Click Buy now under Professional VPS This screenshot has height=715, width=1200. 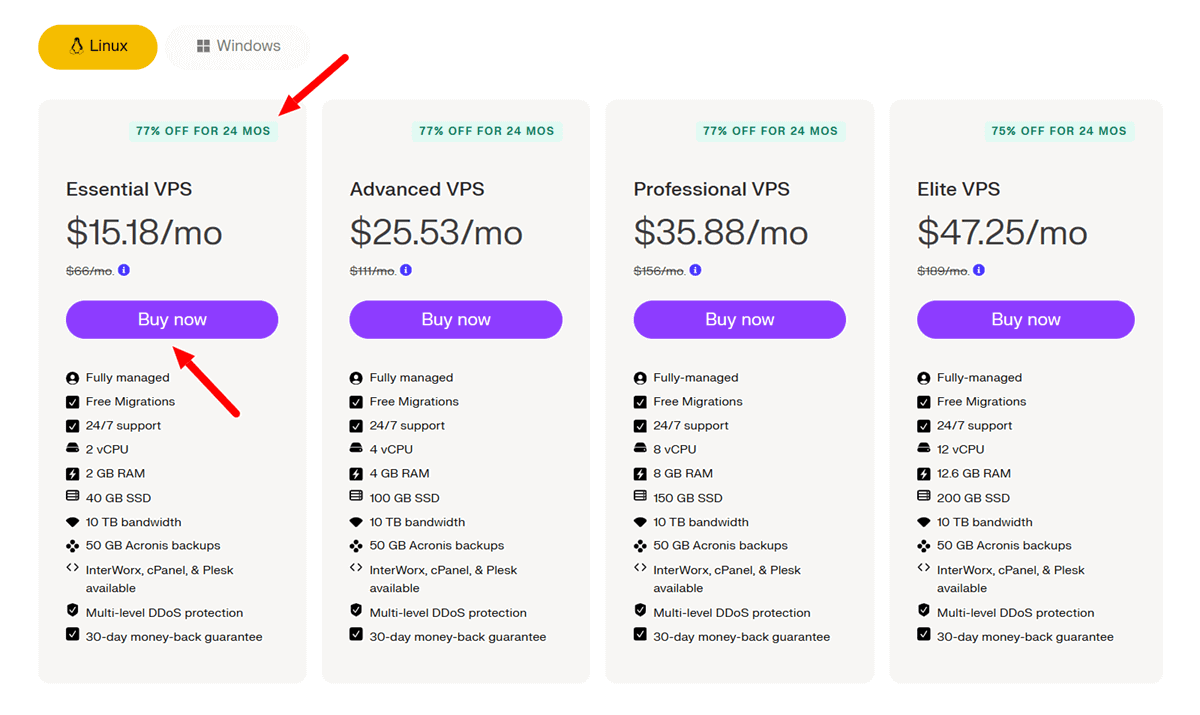[739, 319]
